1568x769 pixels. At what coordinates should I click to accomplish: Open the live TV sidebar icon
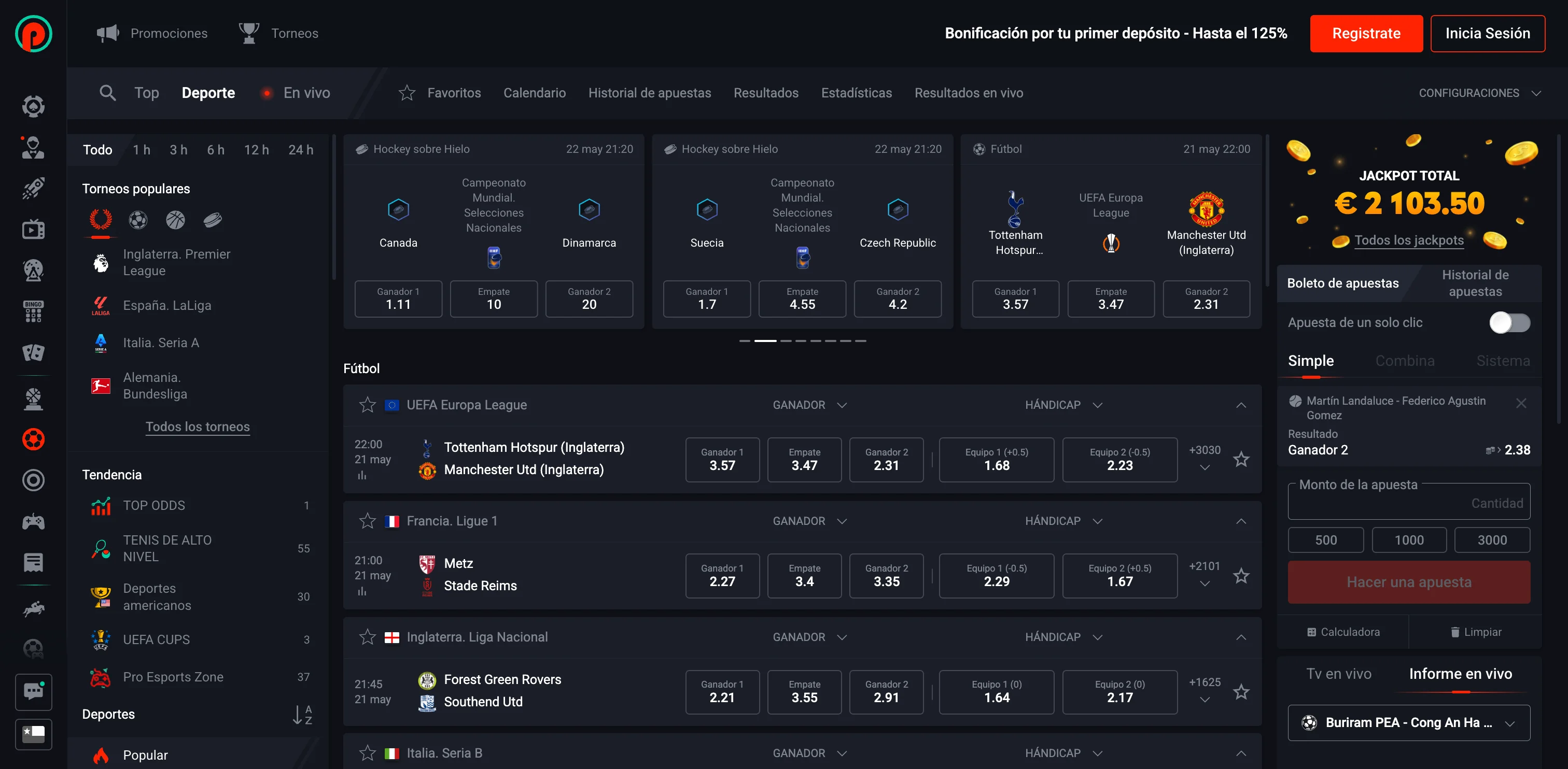[x=34, y=230]
